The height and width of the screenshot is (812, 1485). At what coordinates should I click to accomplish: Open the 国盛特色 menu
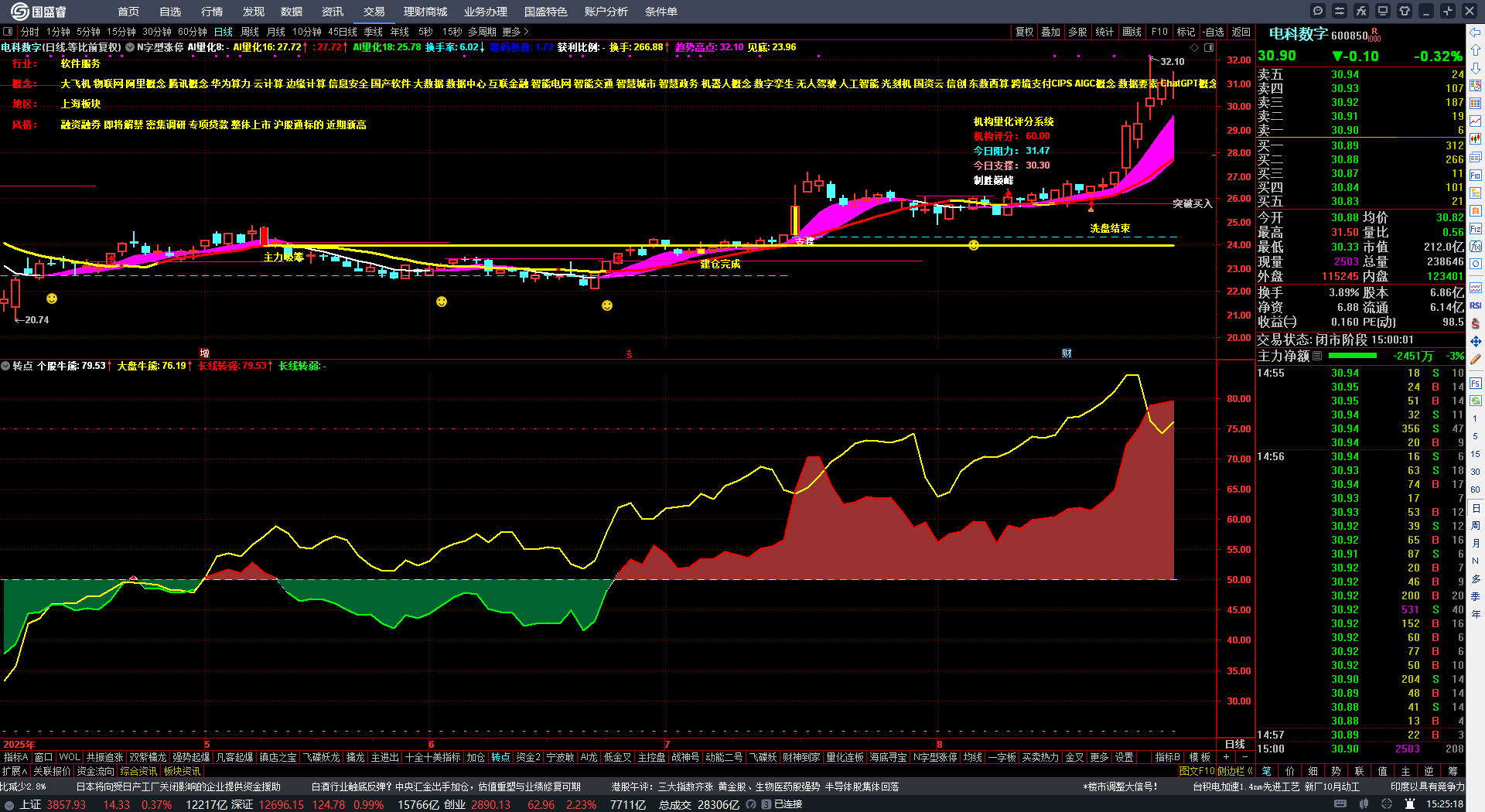(546, 12)
